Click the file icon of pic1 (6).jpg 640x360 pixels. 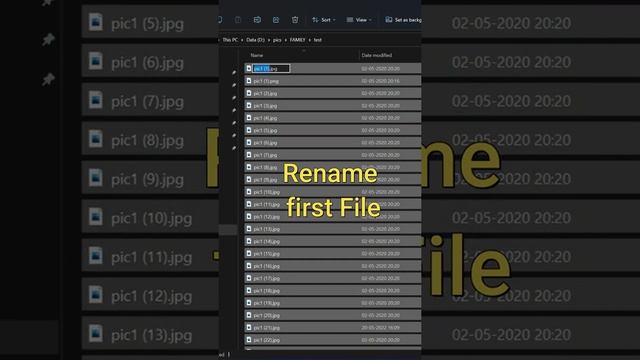coord(249,142)
